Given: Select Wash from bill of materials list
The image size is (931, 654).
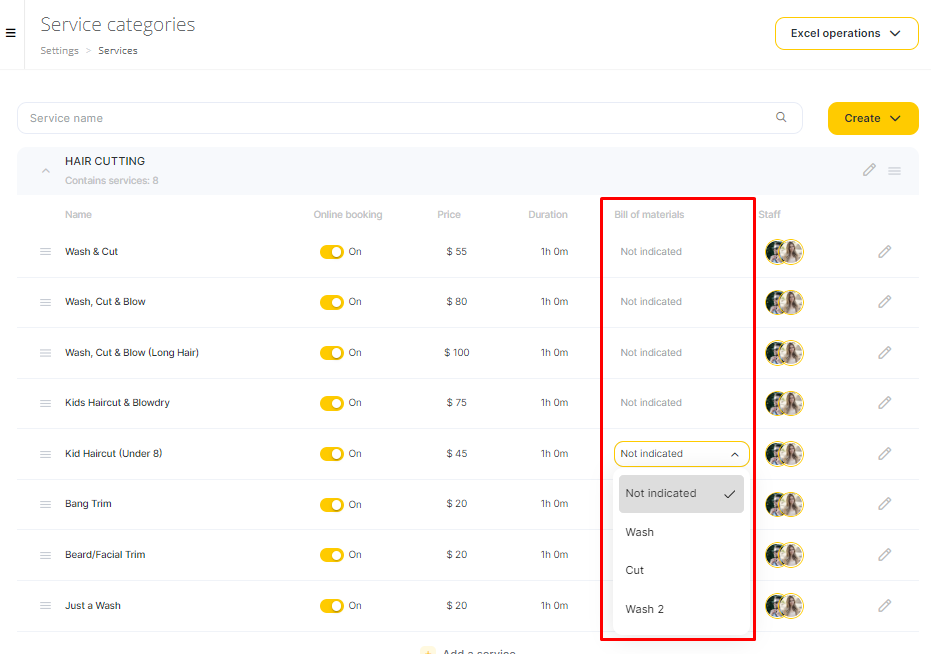Looking at the screenshot, I should [x=640, y=532].
